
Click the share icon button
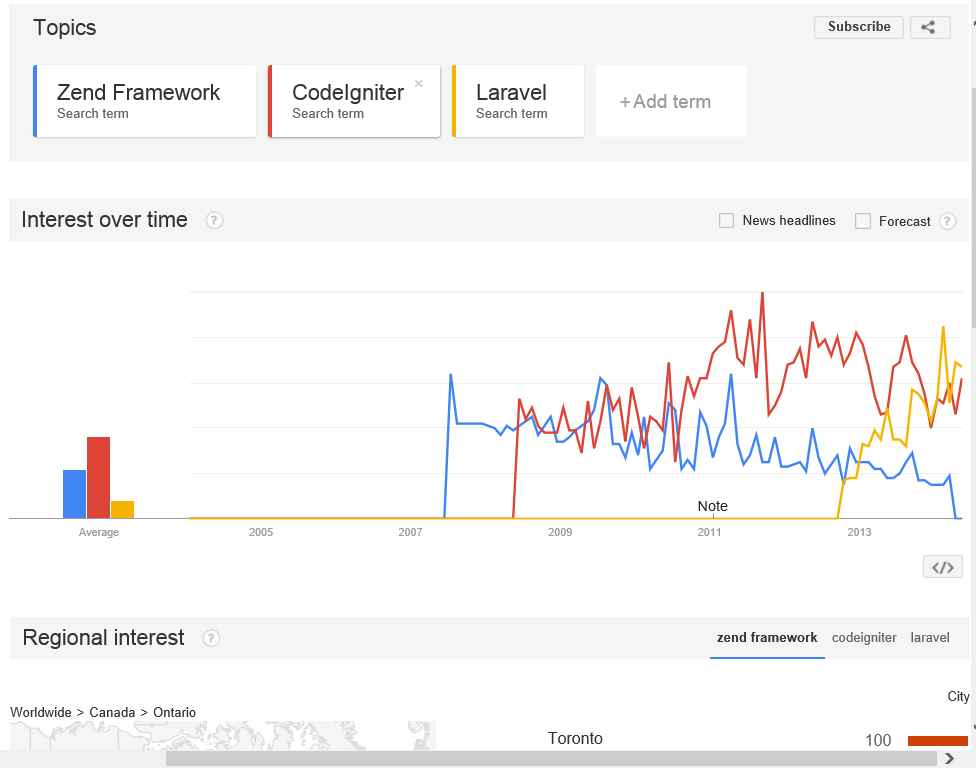click(x=929, y=27)
